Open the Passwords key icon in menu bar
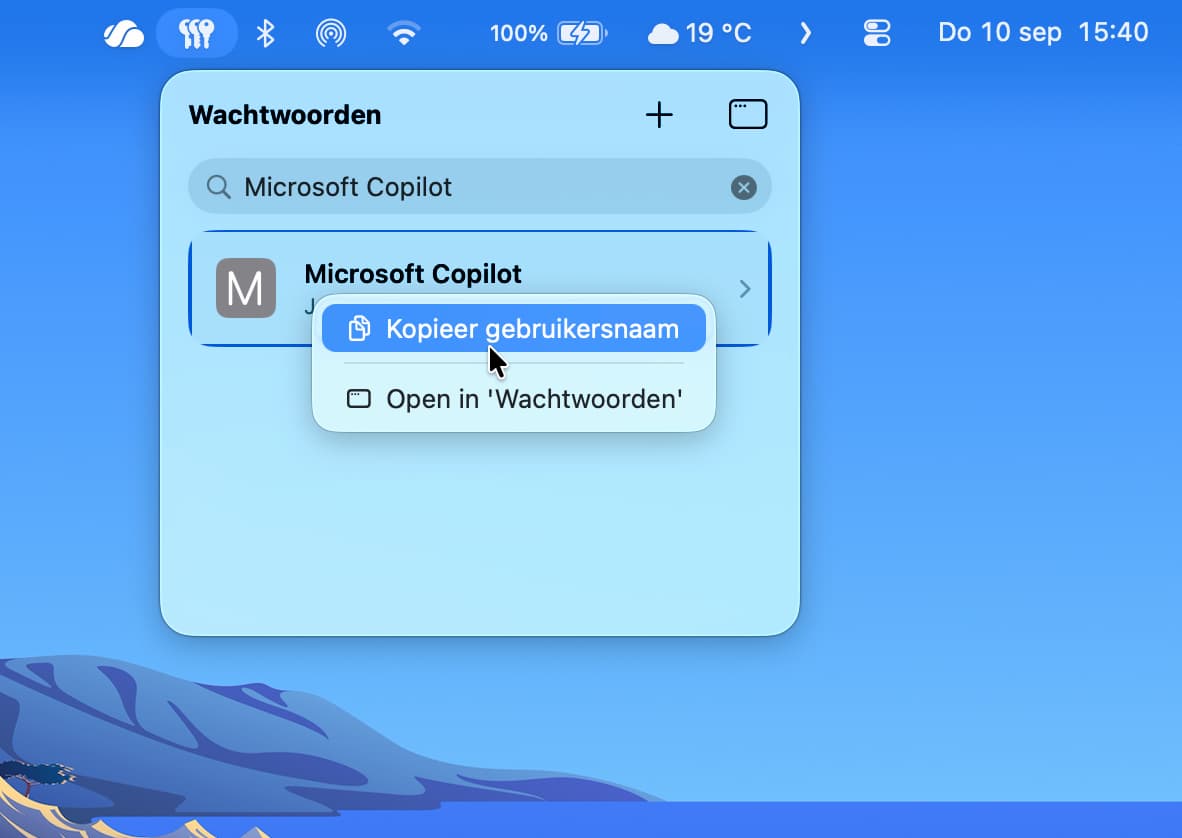Screen dimensions: 1182x838 [x=197, y=33]
